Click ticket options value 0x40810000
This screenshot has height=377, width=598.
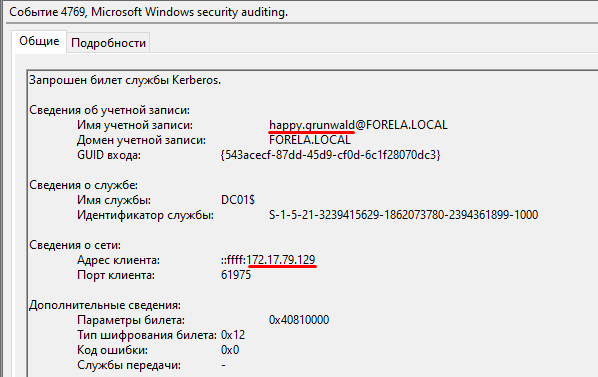tap(299, 320)
